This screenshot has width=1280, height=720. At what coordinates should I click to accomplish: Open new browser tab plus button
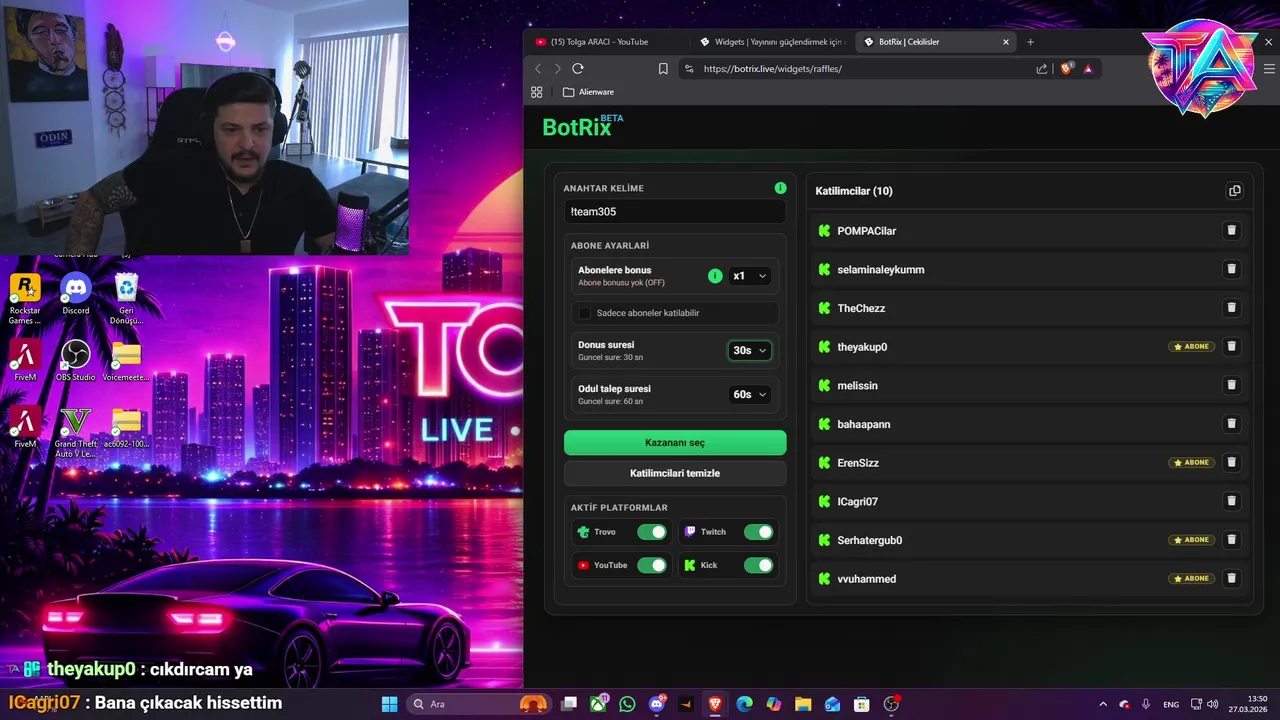[1030, 42]
